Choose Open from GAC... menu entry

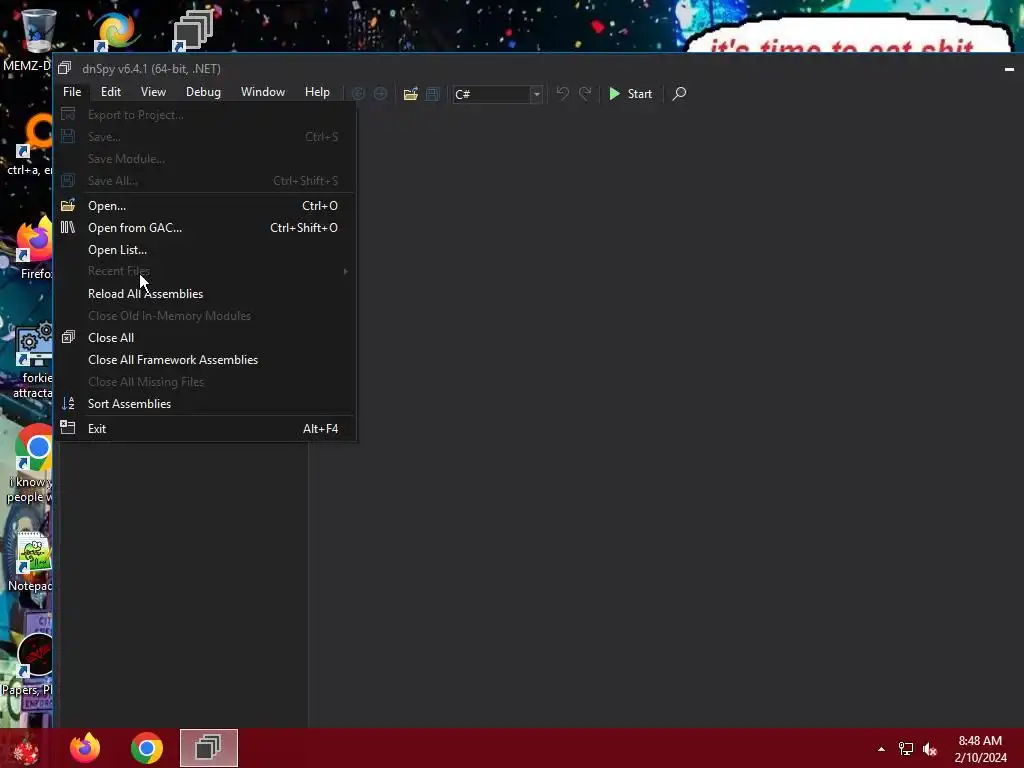(205, 228)
